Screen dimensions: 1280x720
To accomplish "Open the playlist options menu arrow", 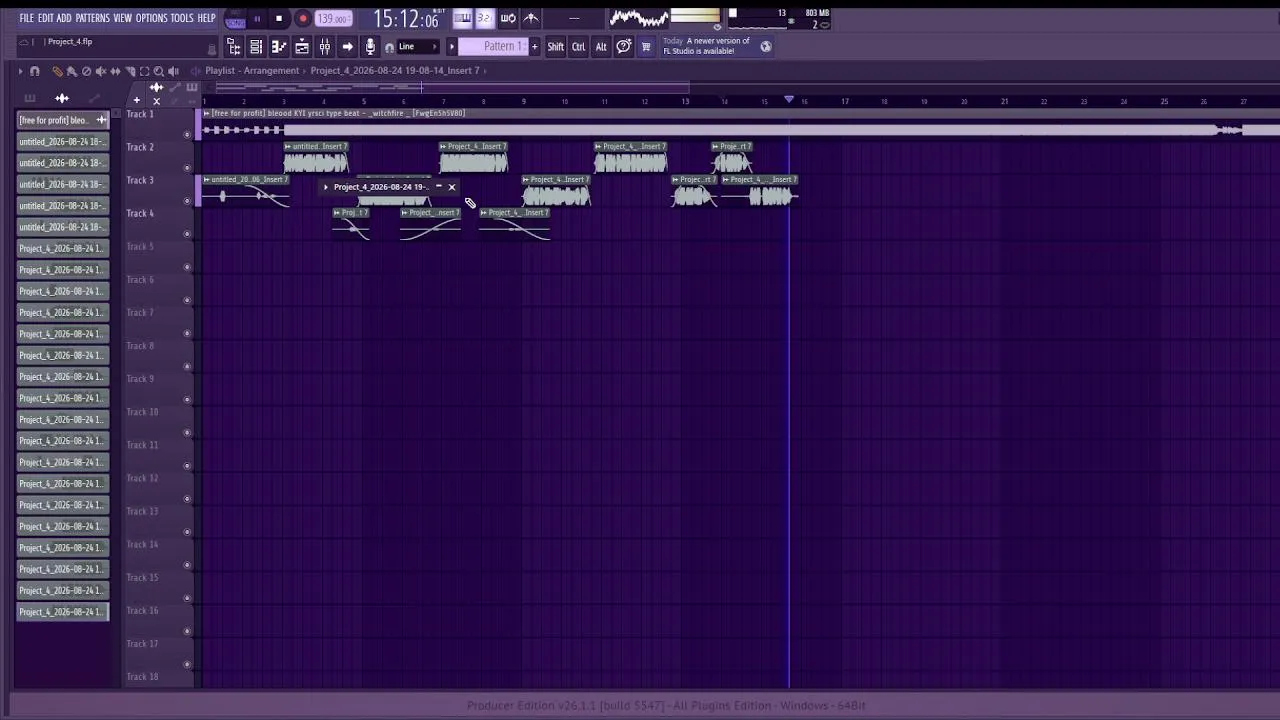I will tap(20, 71).
